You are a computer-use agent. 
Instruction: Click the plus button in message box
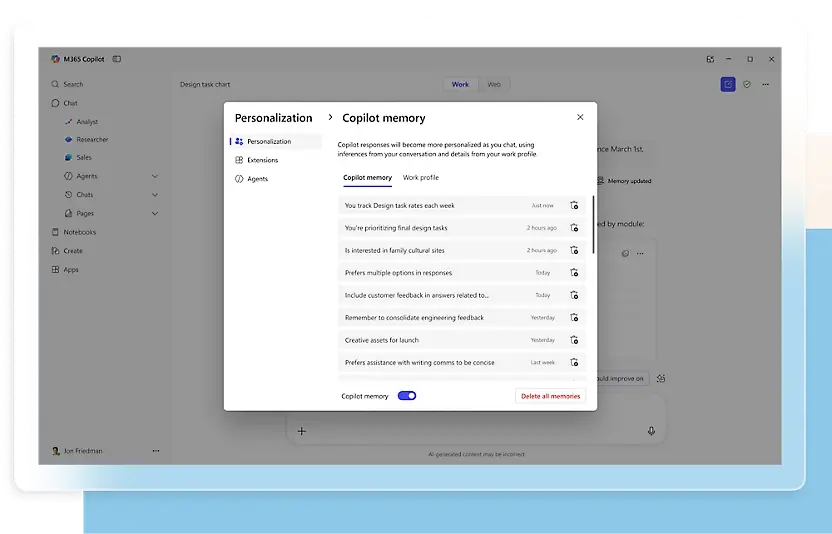click(x=301, y=431)
